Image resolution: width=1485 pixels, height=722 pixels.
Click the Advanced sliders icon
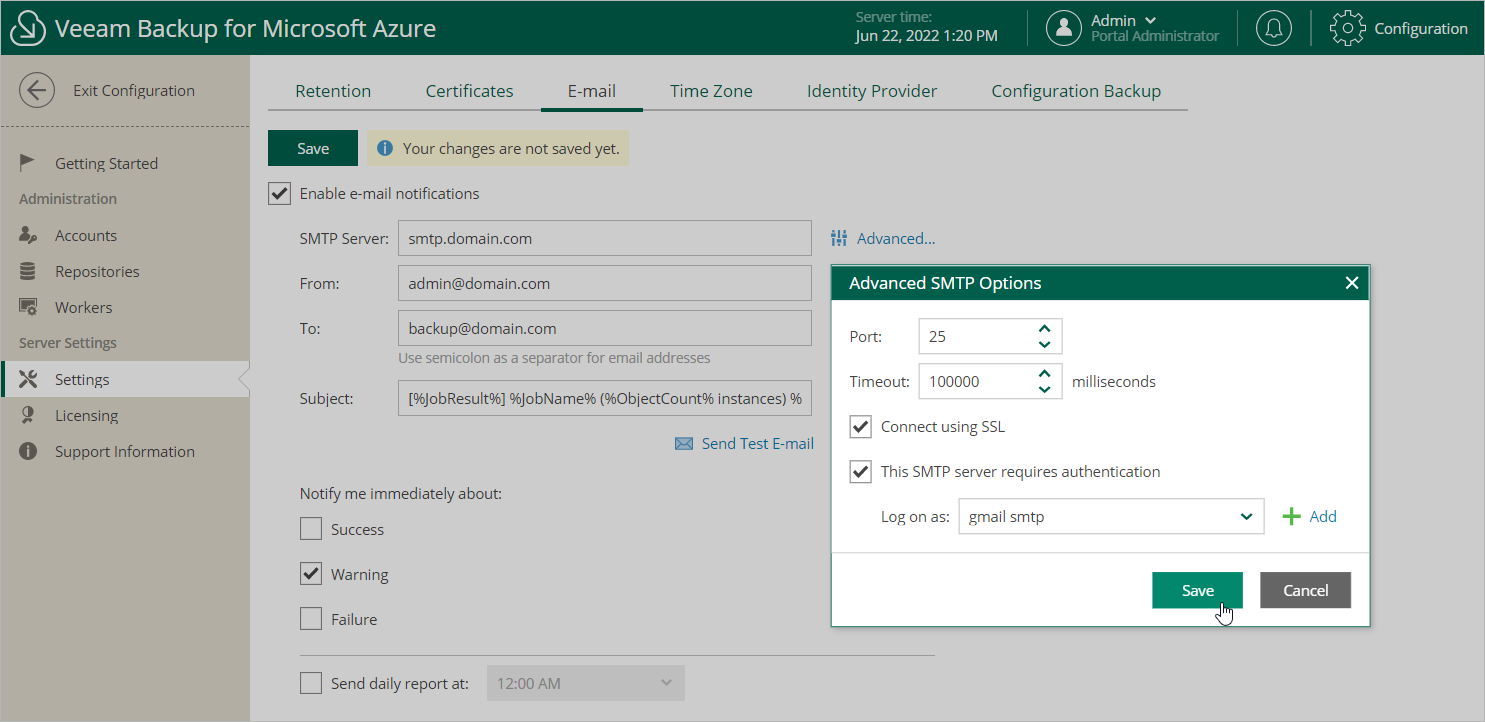coord(839,238)
